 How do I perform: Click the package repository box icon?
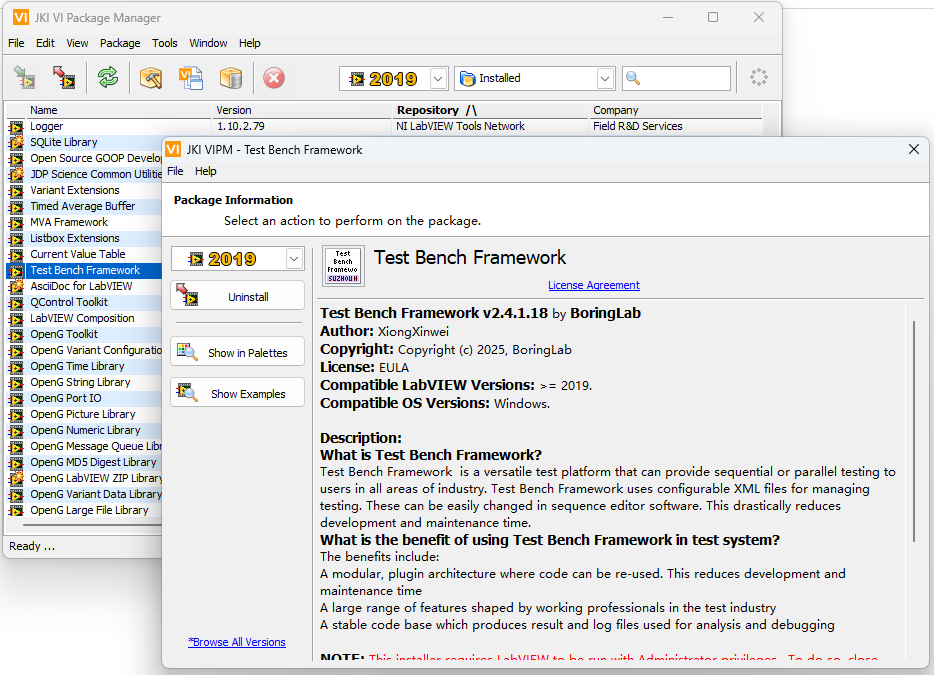[231, 78]
